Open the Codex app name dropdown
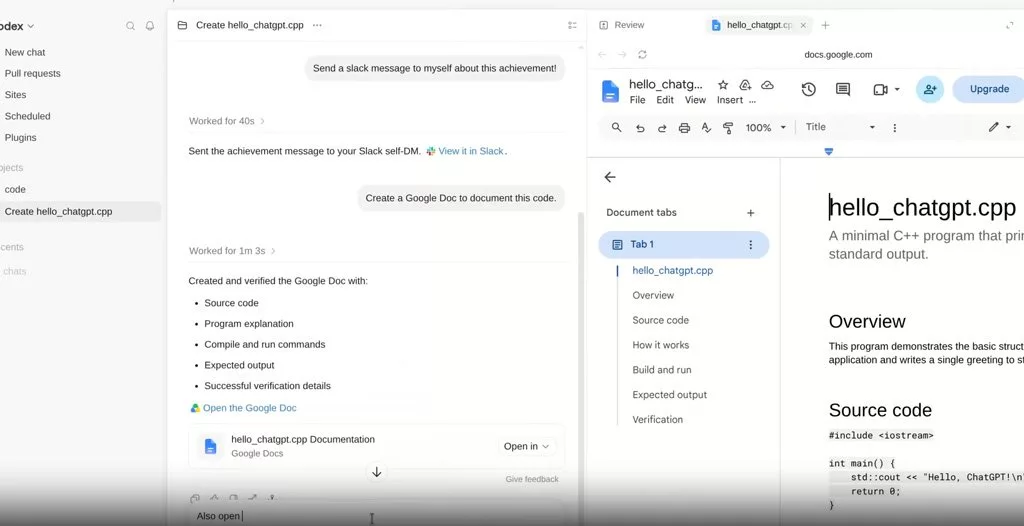This screenshot has height=526, width=1024. [16, 26]
